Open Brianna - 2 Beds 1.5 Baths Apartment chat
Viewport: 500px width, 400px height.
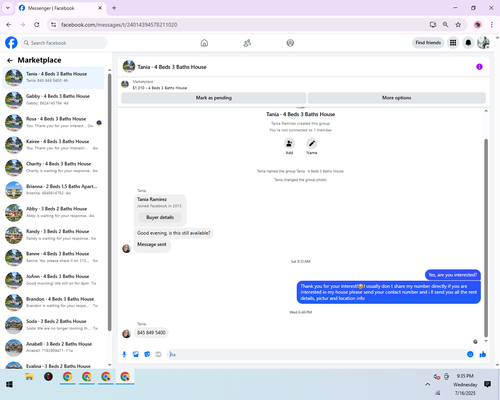[53, 190]
